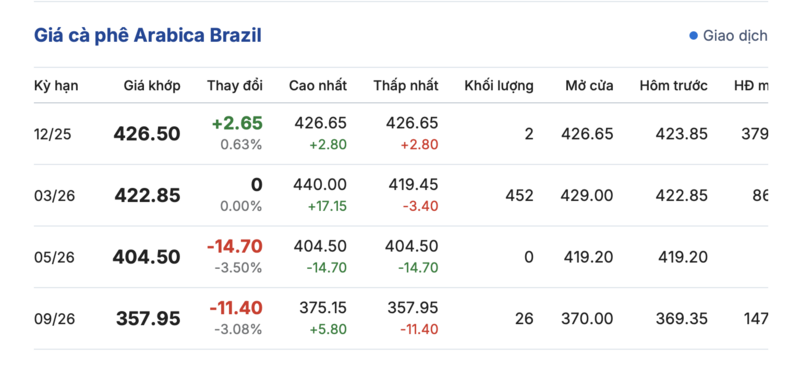This screenshot has height=380, width=800.
Task: Select the 05/26 contract term
Action: point(54,257)
